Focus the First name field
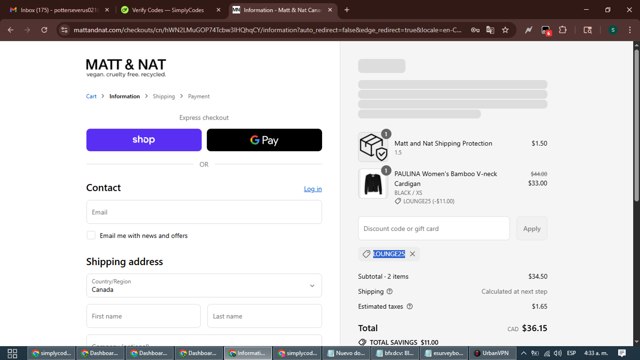Viewport: 640px width, 360px height. click(x=143, y=316)
